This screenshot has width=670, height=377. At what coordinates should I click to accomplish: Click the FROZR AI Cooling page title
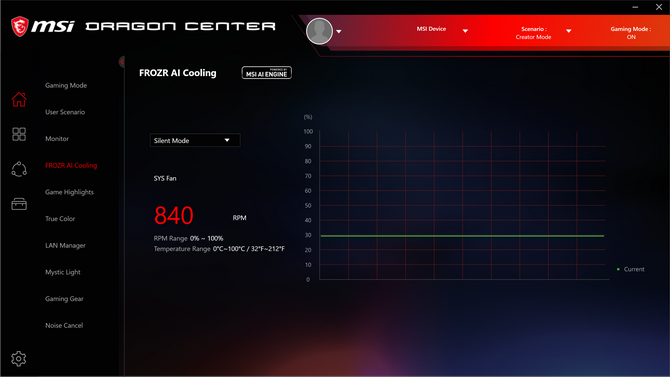178,73
